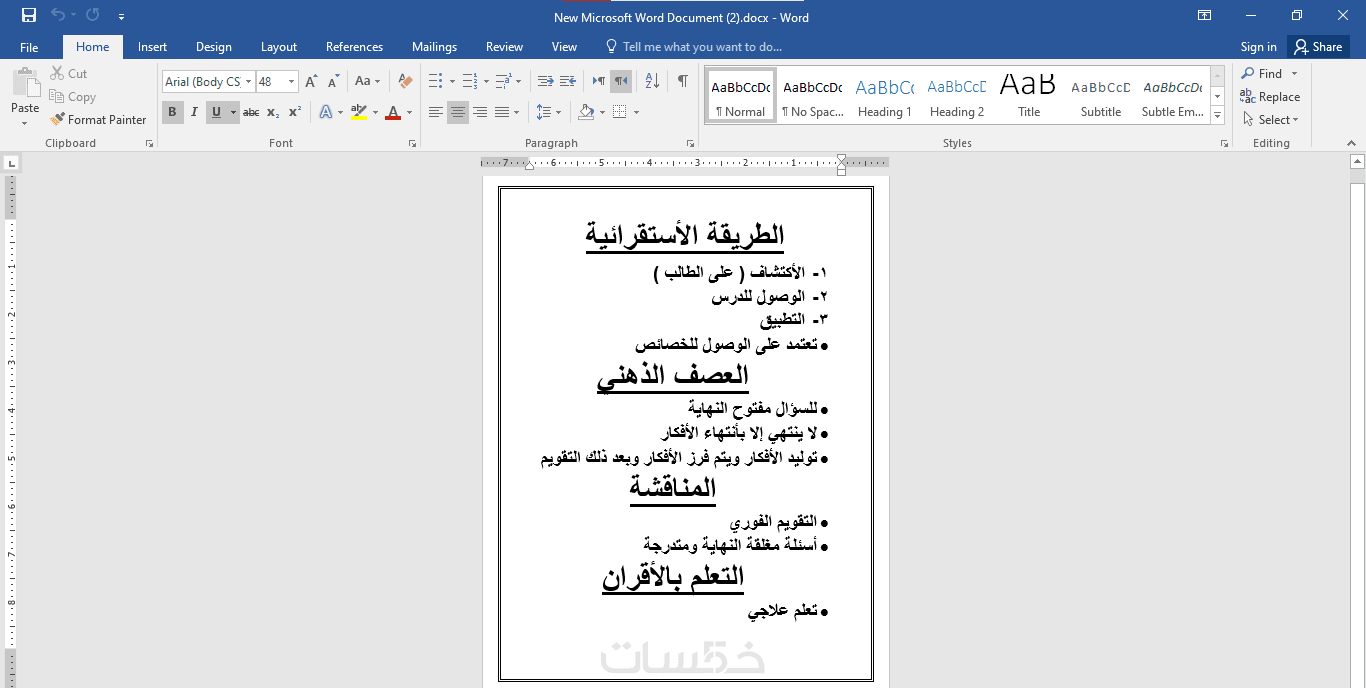Click the Format Painter brush

[x=98, y=119]
